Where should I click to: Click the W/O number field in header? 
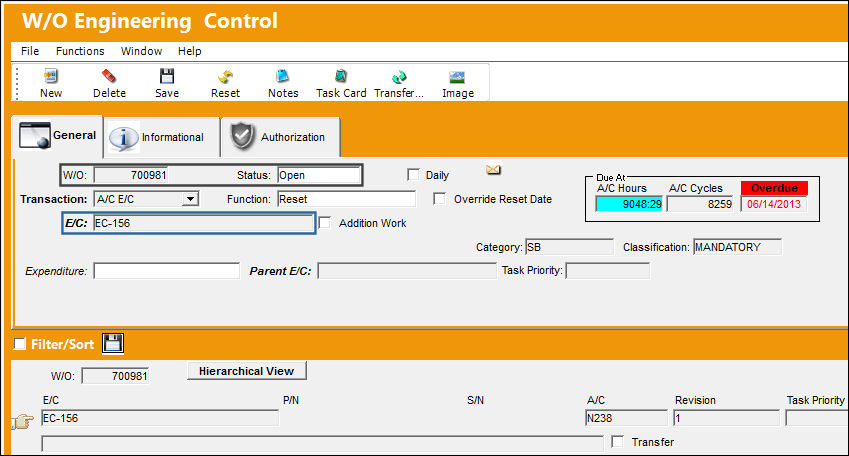(x=130, y=175)
